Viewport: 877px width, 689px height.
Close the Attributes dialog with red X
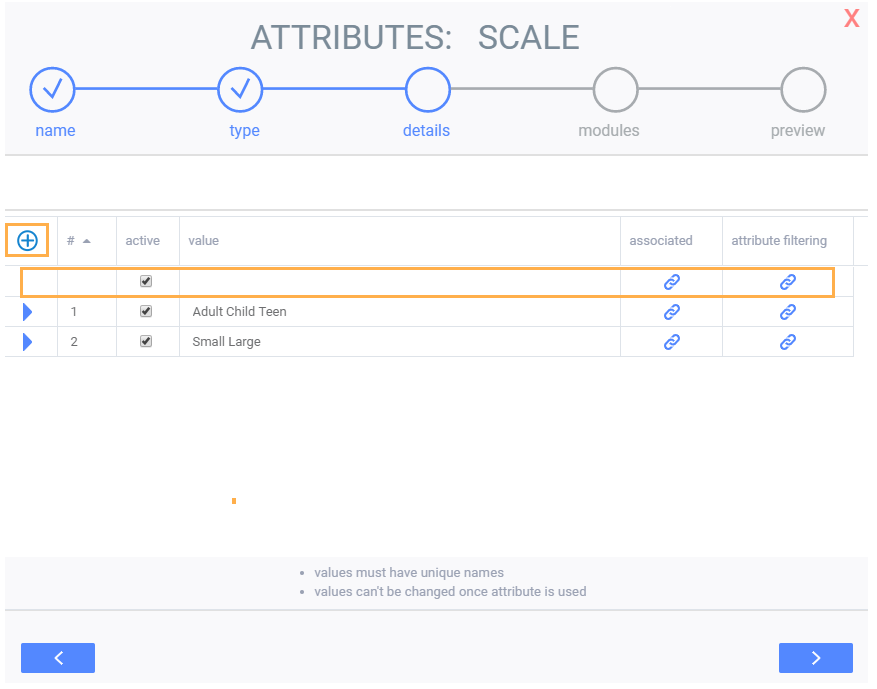pos(852,18)
